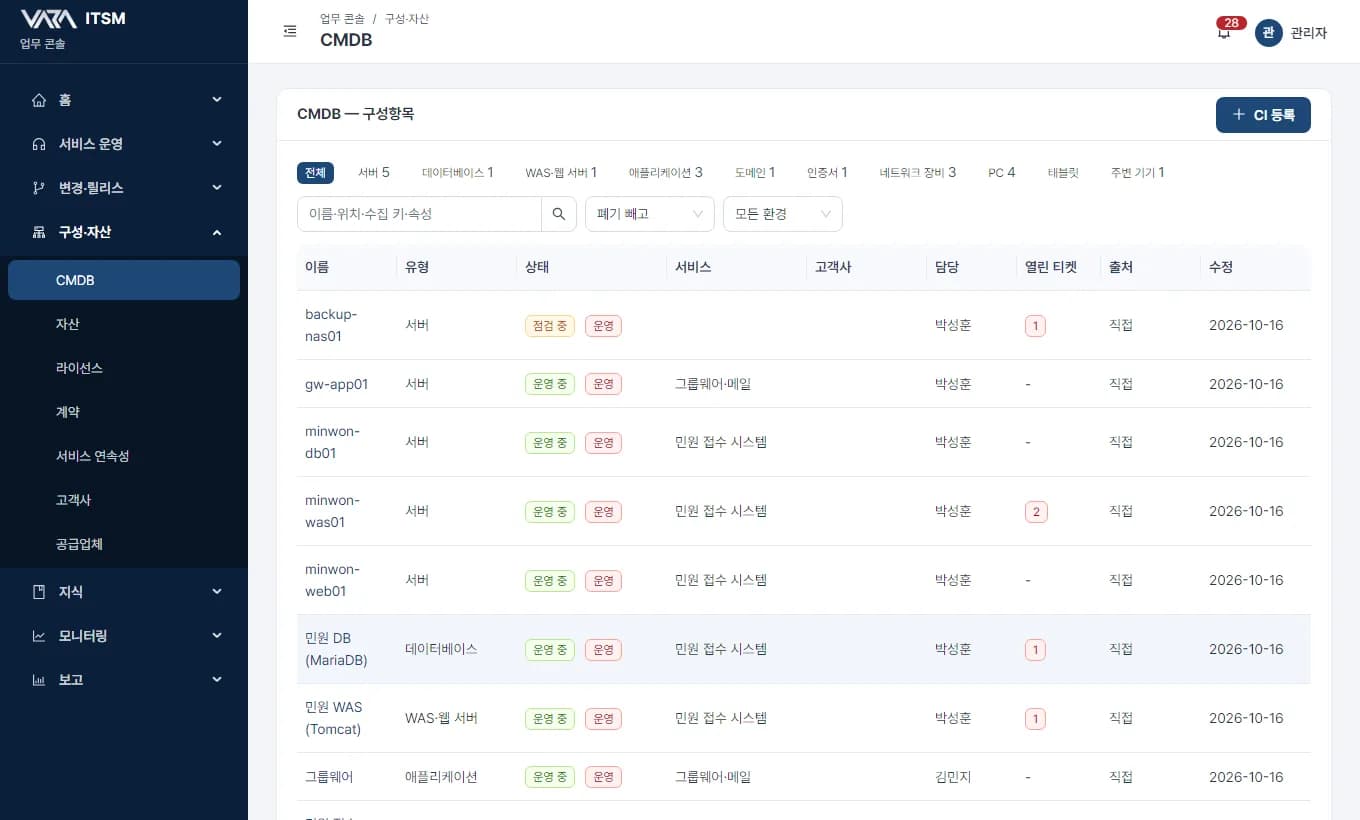The width and height of the screenshot is (1360, 820).
Task: Click 그룹웨어·메일 service in gw-app01 row
Action: point(713,384)
